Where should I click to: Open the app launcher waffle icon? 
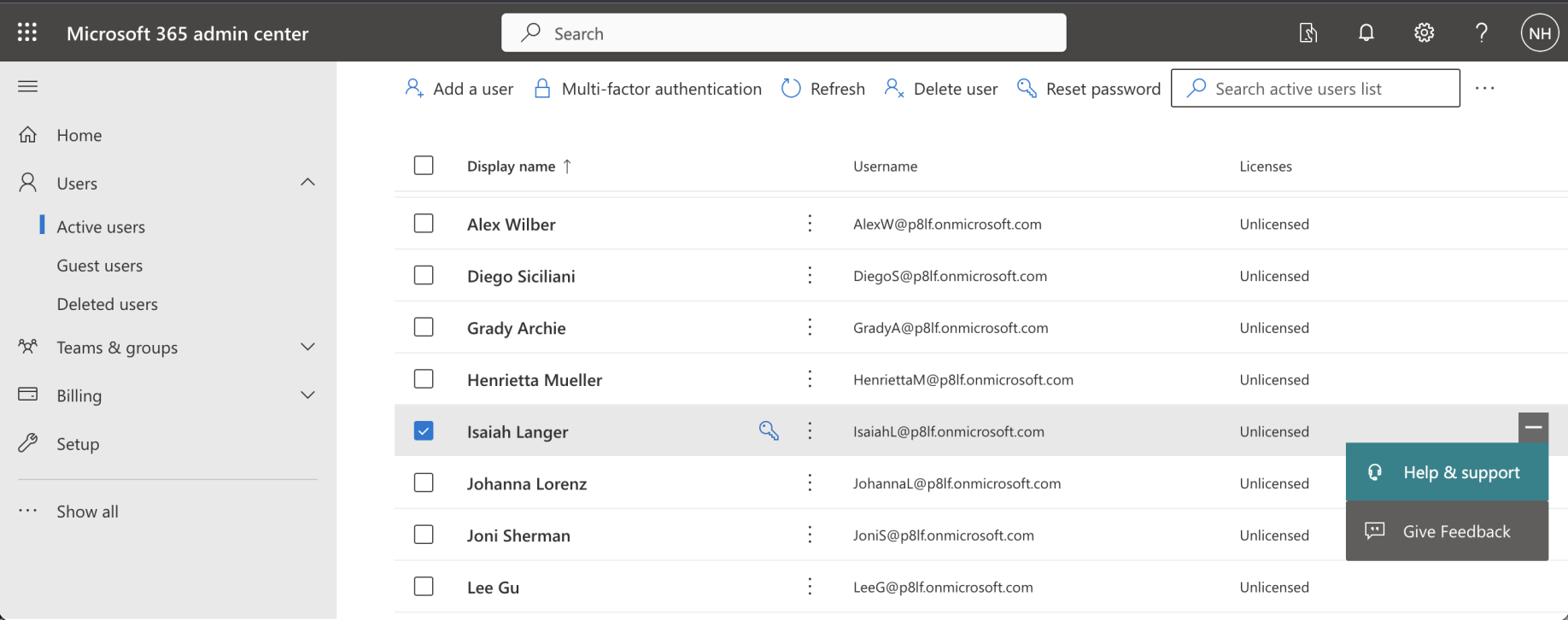[27, 32]
